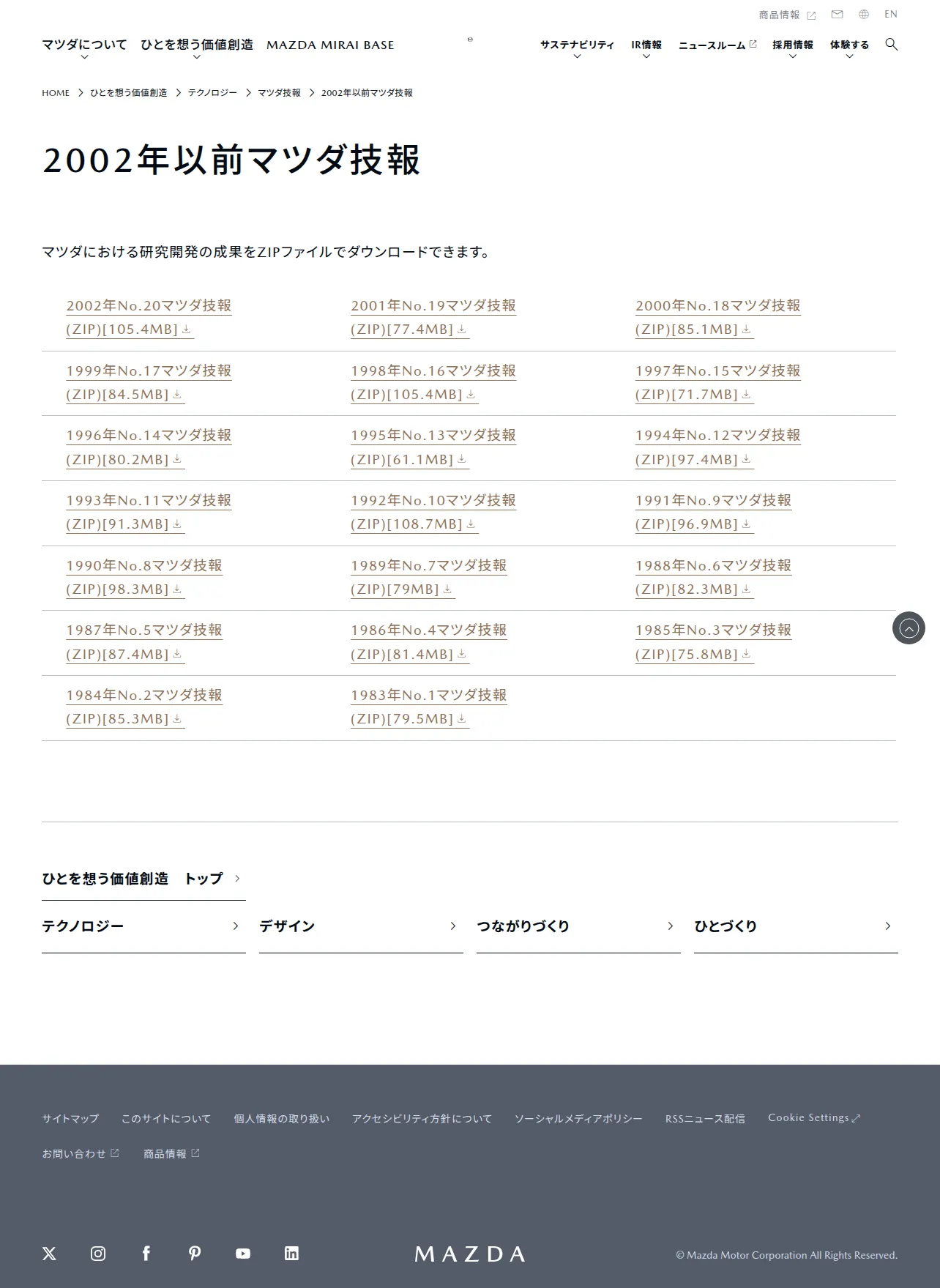Open 個人情報の取り扱い footer link

(x=282, y=1119)
